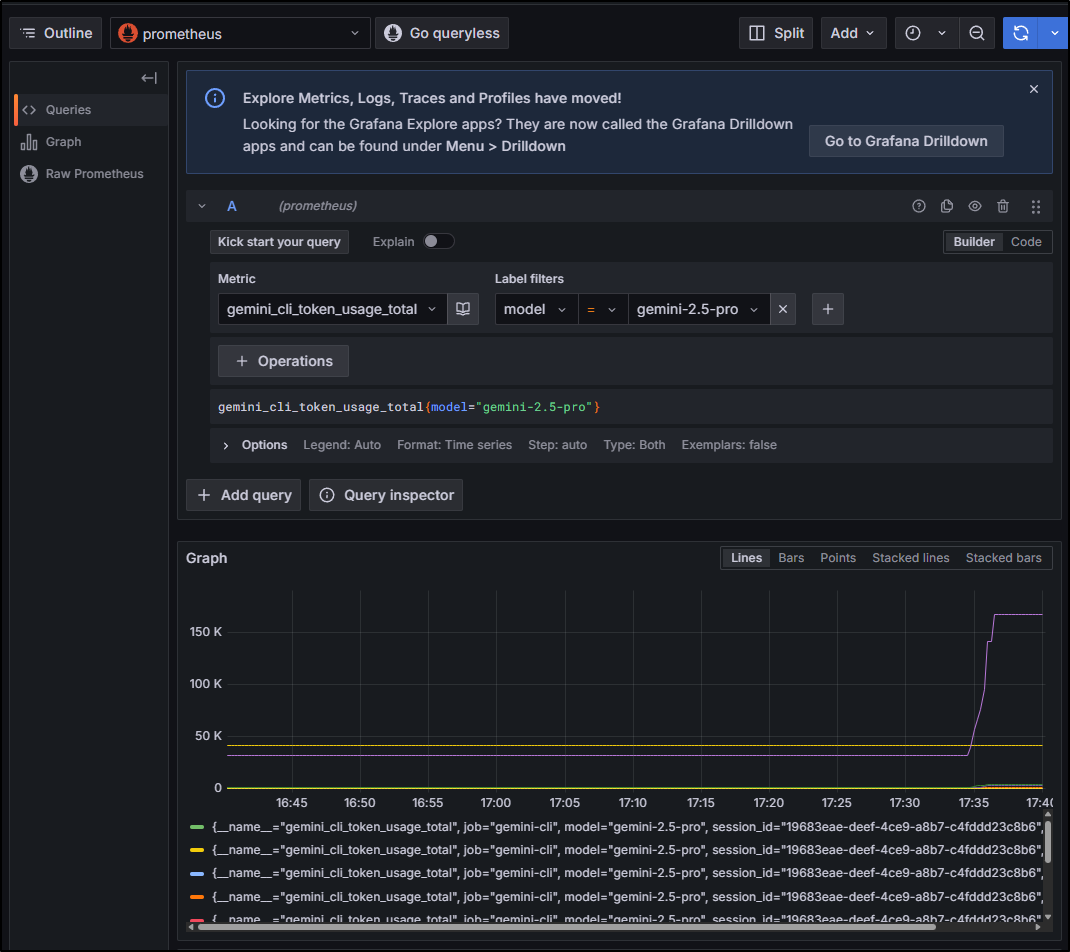Add an Operations step

pos(283,361)
